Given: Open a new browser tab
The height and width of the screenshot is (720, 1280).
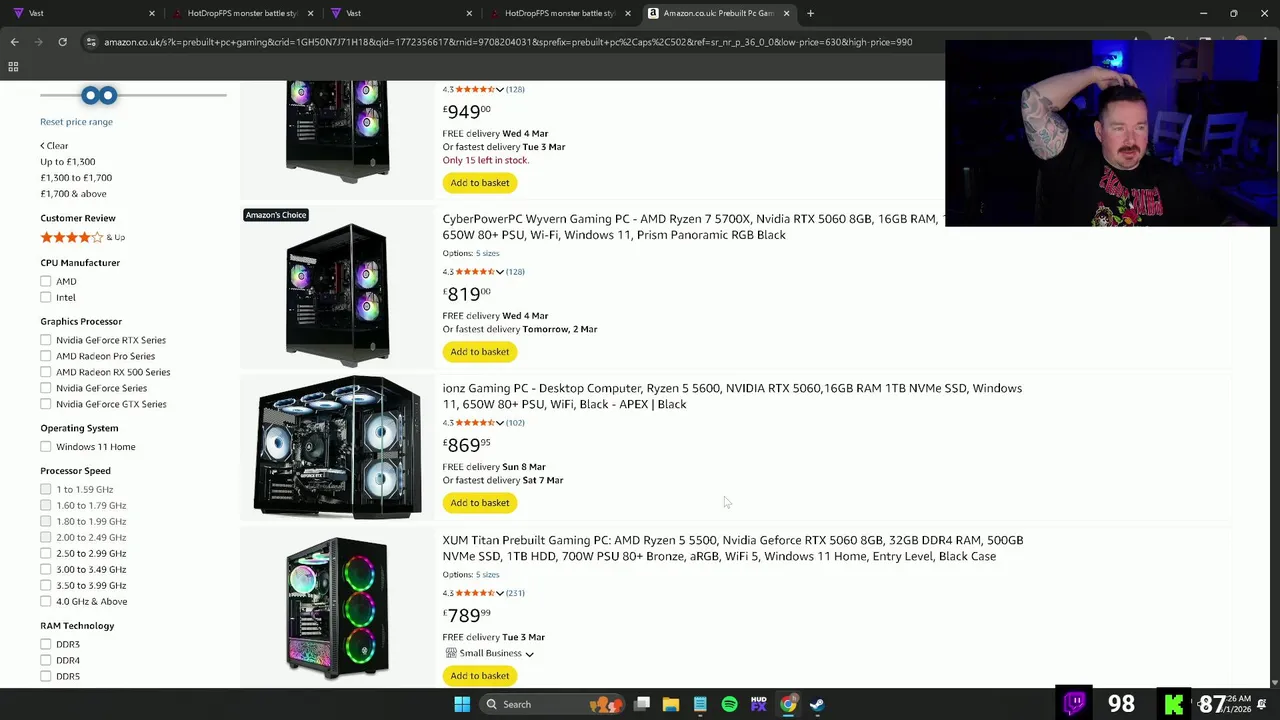Looking at the screenshot, I should 810,13.
